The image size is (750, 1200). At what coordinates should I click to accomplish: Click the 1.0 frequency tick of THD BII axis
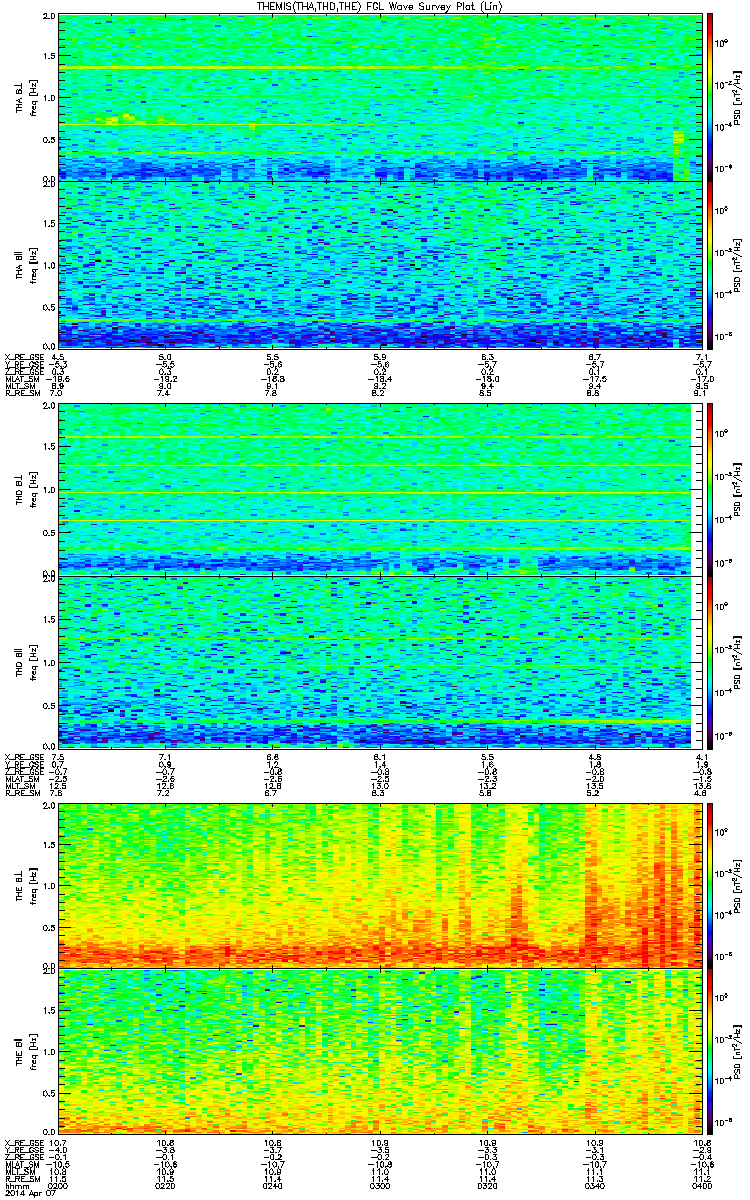tap(48, 661)
